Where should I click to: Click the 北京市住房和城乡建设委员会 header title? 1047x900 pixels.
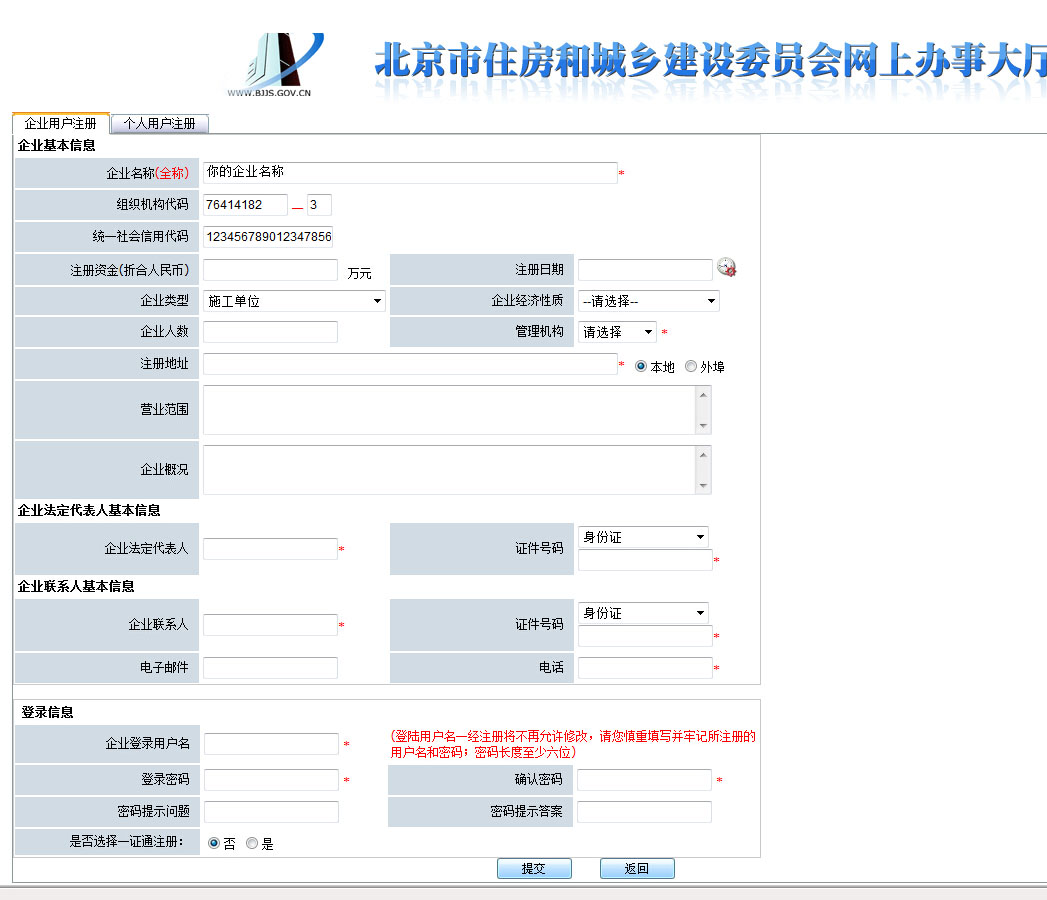tap(710, 60)
